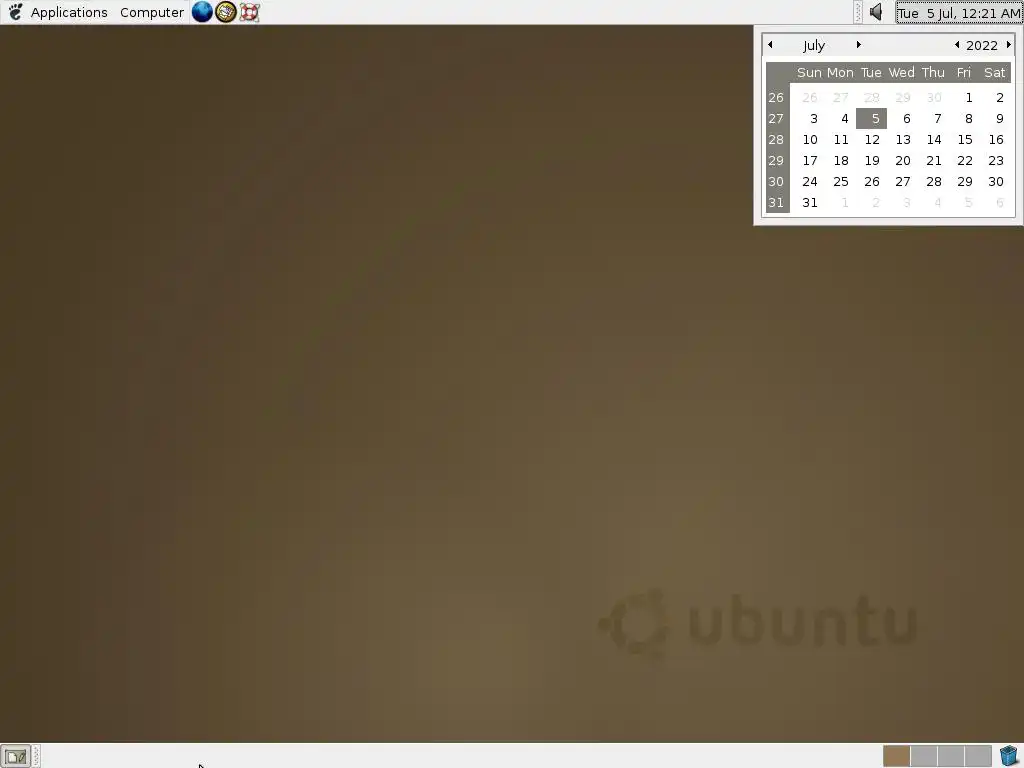Image resolution: width=1024 pixels, height=768 pixels.
Task: Go to previous month before July
Action: (x=771, y=44)
